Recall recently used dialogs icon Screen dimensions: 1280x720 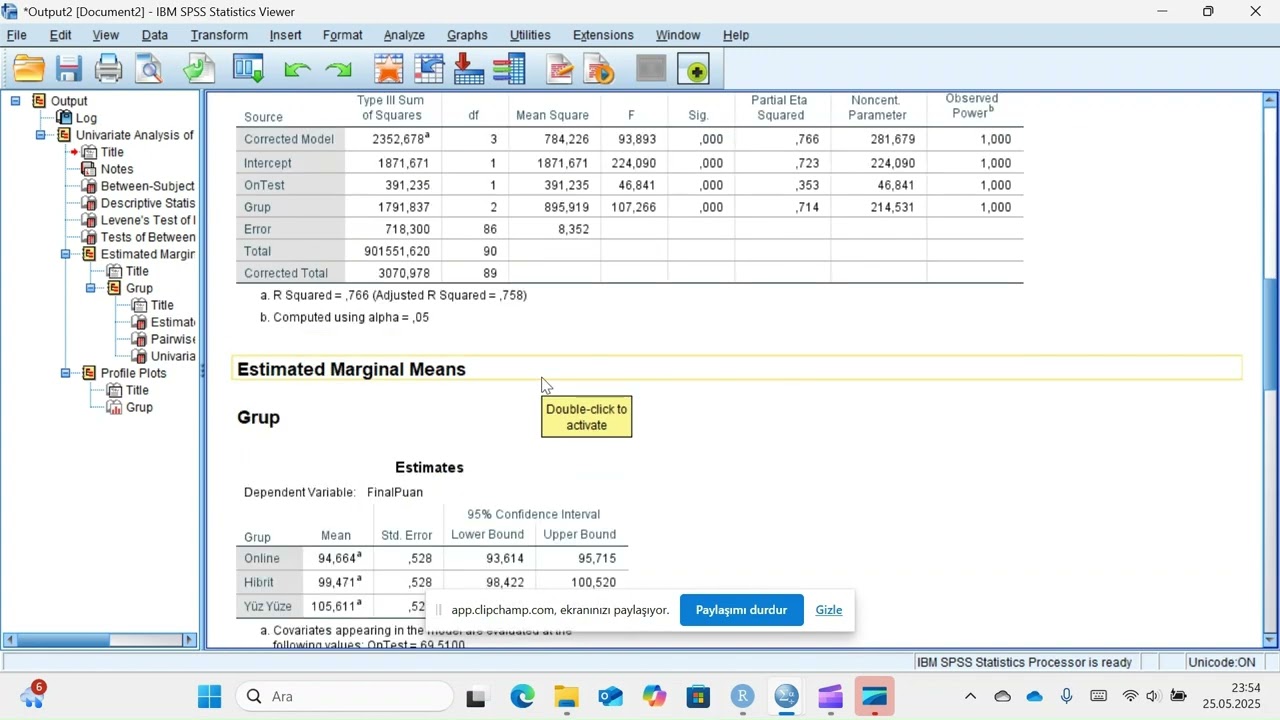tap(248, 69)
